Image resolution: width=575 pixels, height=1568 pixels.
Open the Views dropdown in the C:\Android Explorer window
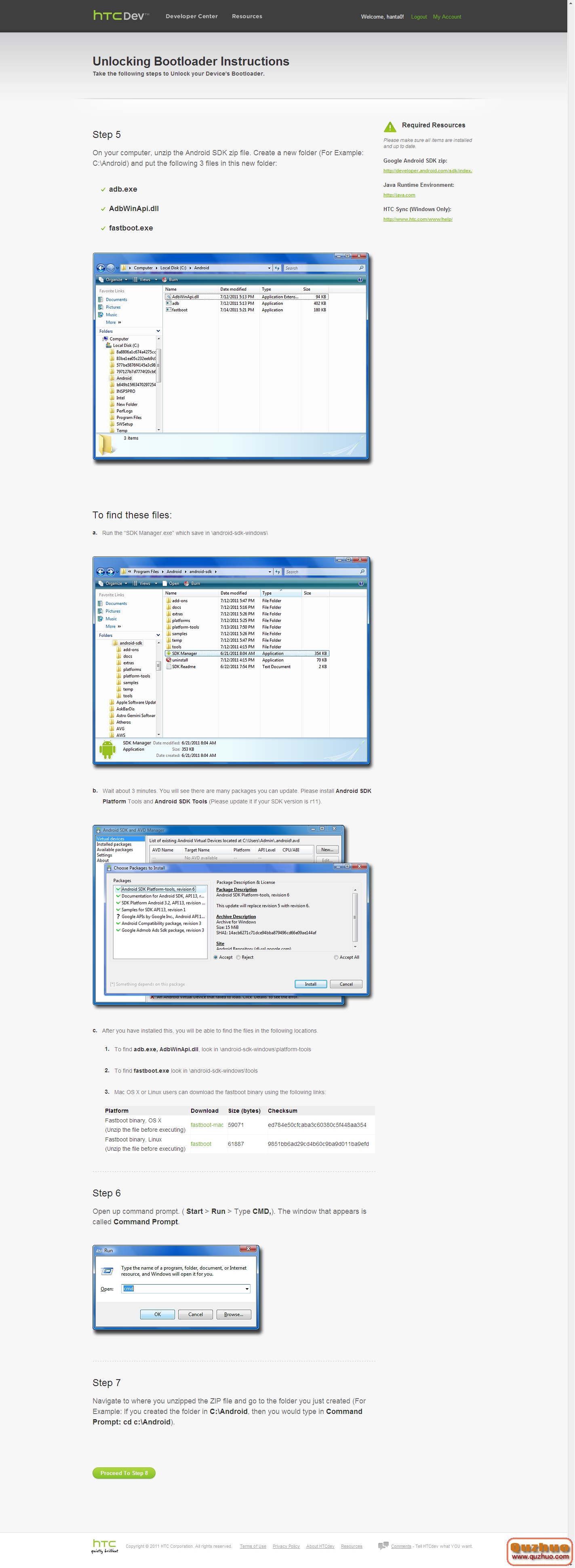(x=145, y=279)
